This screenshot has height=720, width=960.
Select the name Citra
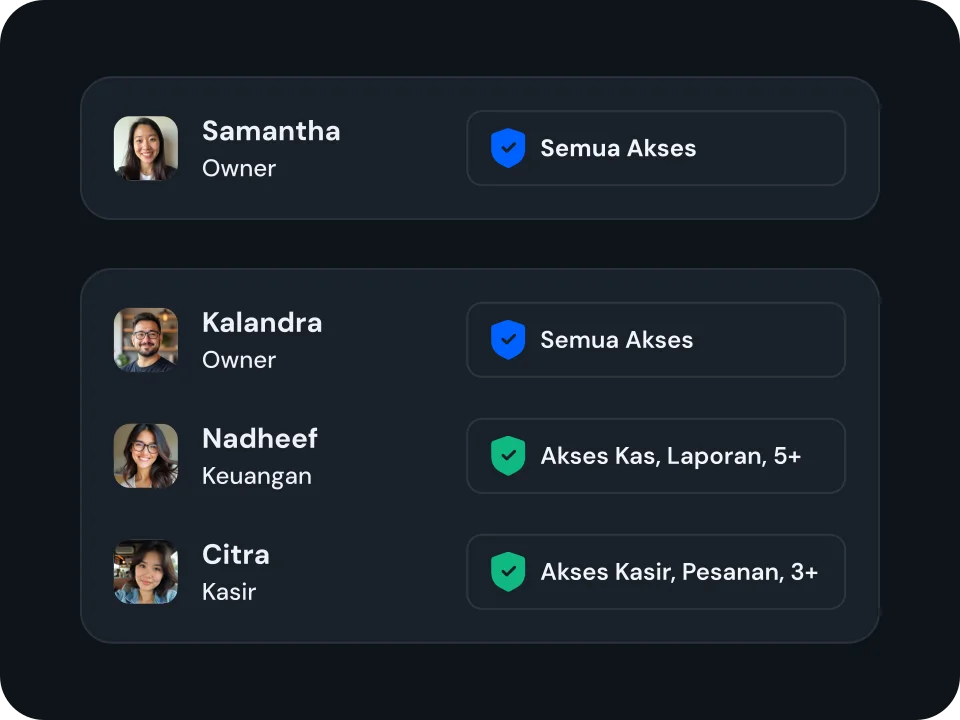point(236,555)
